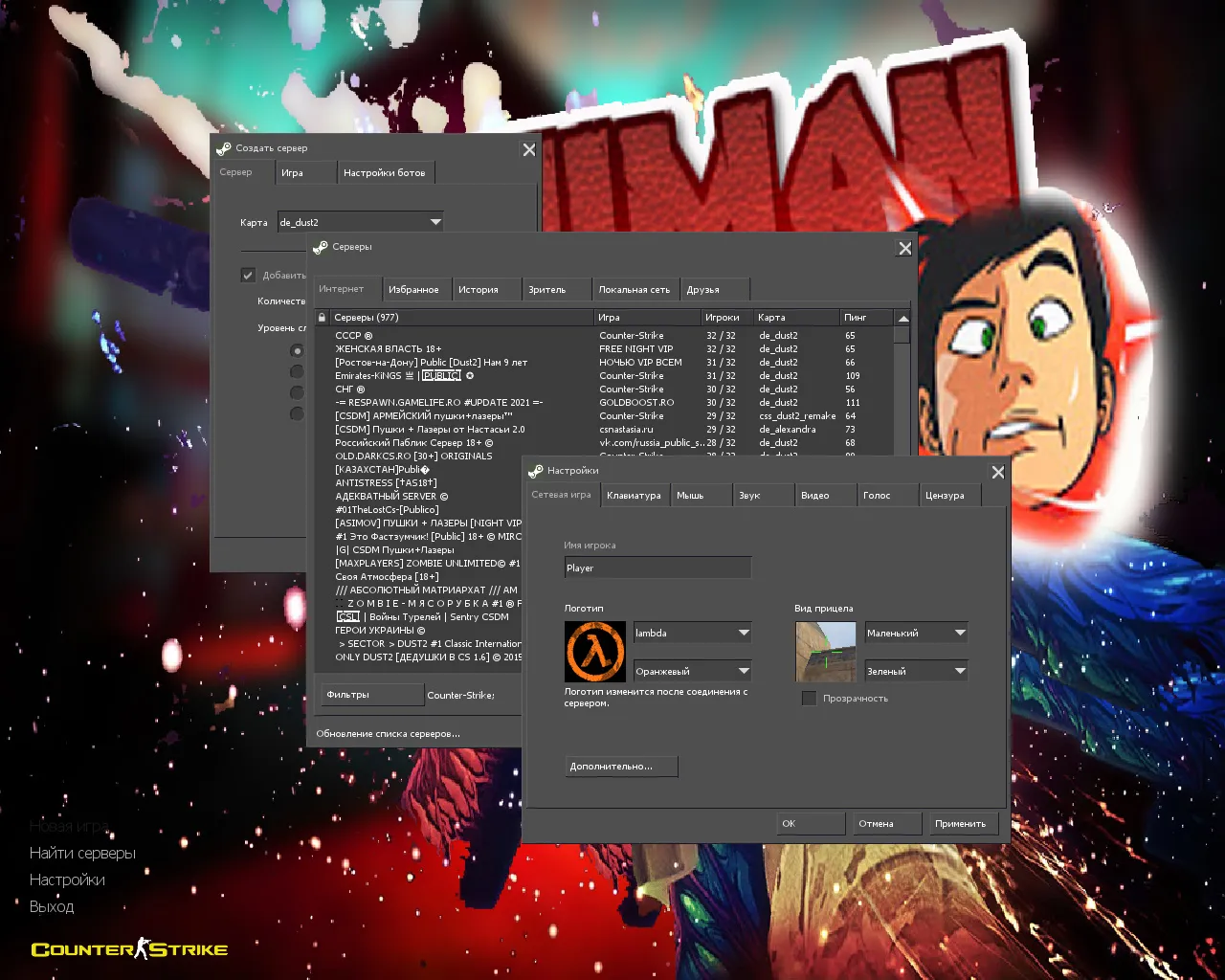1225x980 pixels.
Task: Open the Избранное servers tab
Action: pyautogui.click(x=413, y=290)
